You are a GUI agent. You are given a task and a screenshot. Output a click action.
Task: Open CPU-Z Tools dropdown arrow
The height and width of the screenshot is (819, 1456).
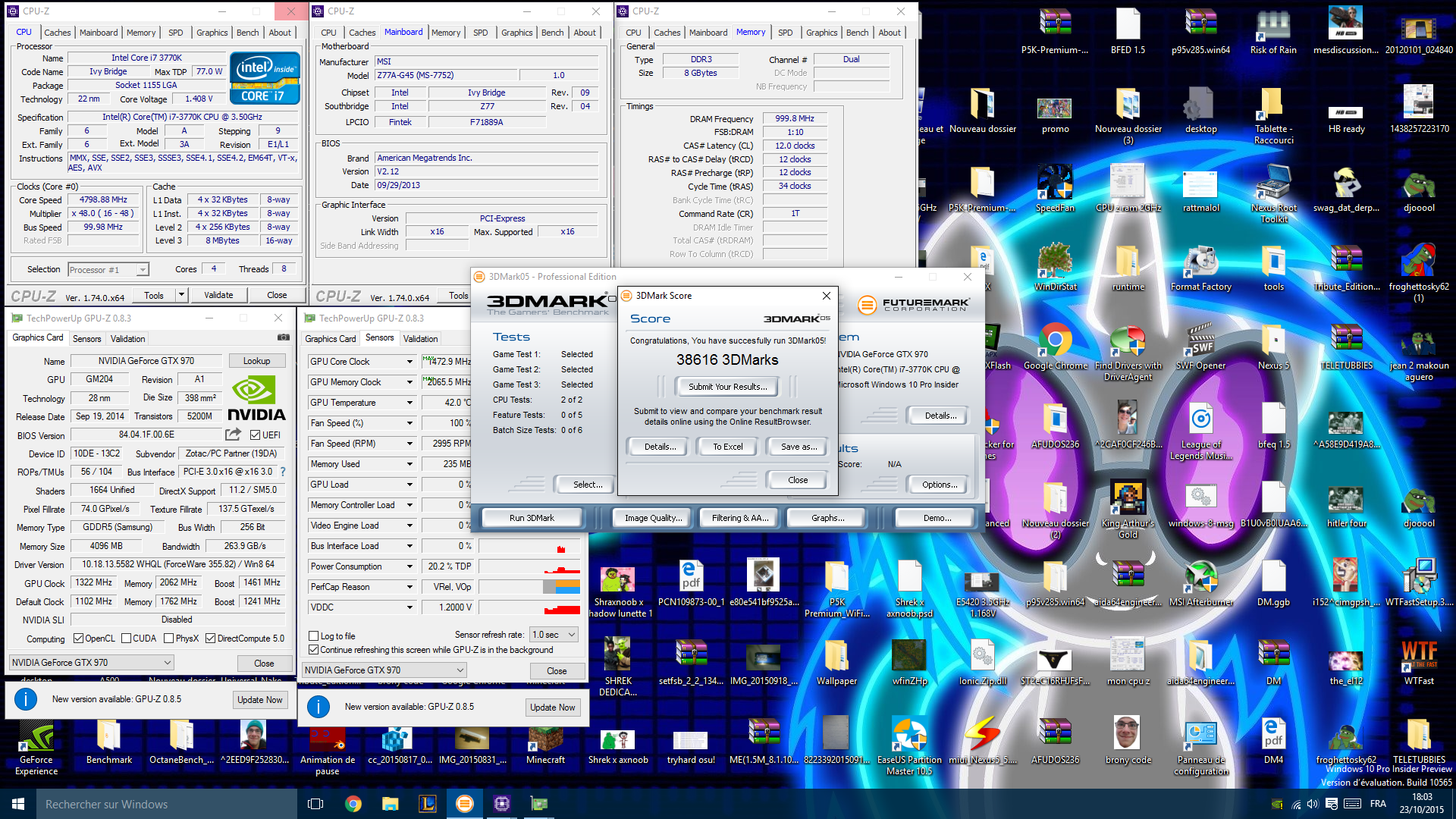tap(181, 295)
